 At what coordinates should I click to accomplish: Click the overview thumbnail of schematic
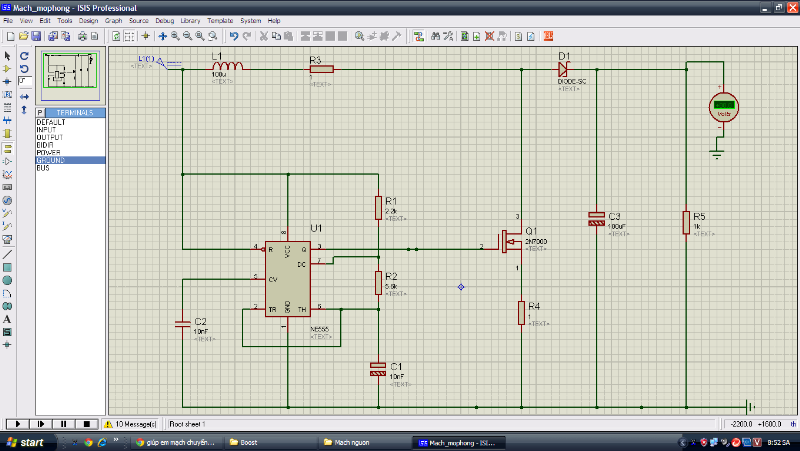[x=69, y=73]
